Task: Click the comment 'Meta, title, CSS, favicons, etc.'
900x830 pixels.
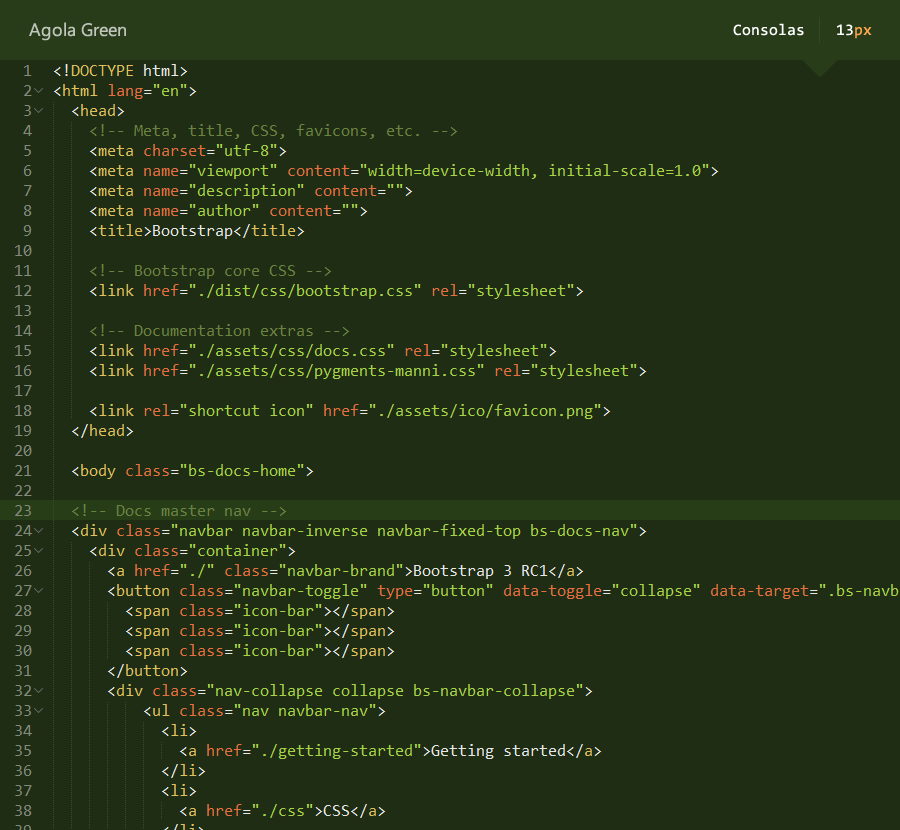Action: click(x=273, y=131)
